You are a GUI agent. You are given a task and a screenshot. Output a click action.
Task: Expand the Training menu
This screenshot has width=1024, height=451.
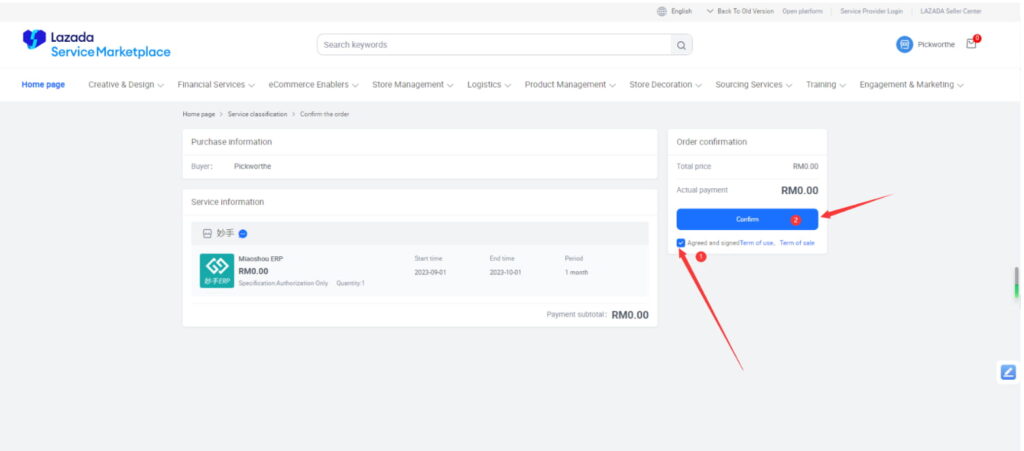point(825,85)
